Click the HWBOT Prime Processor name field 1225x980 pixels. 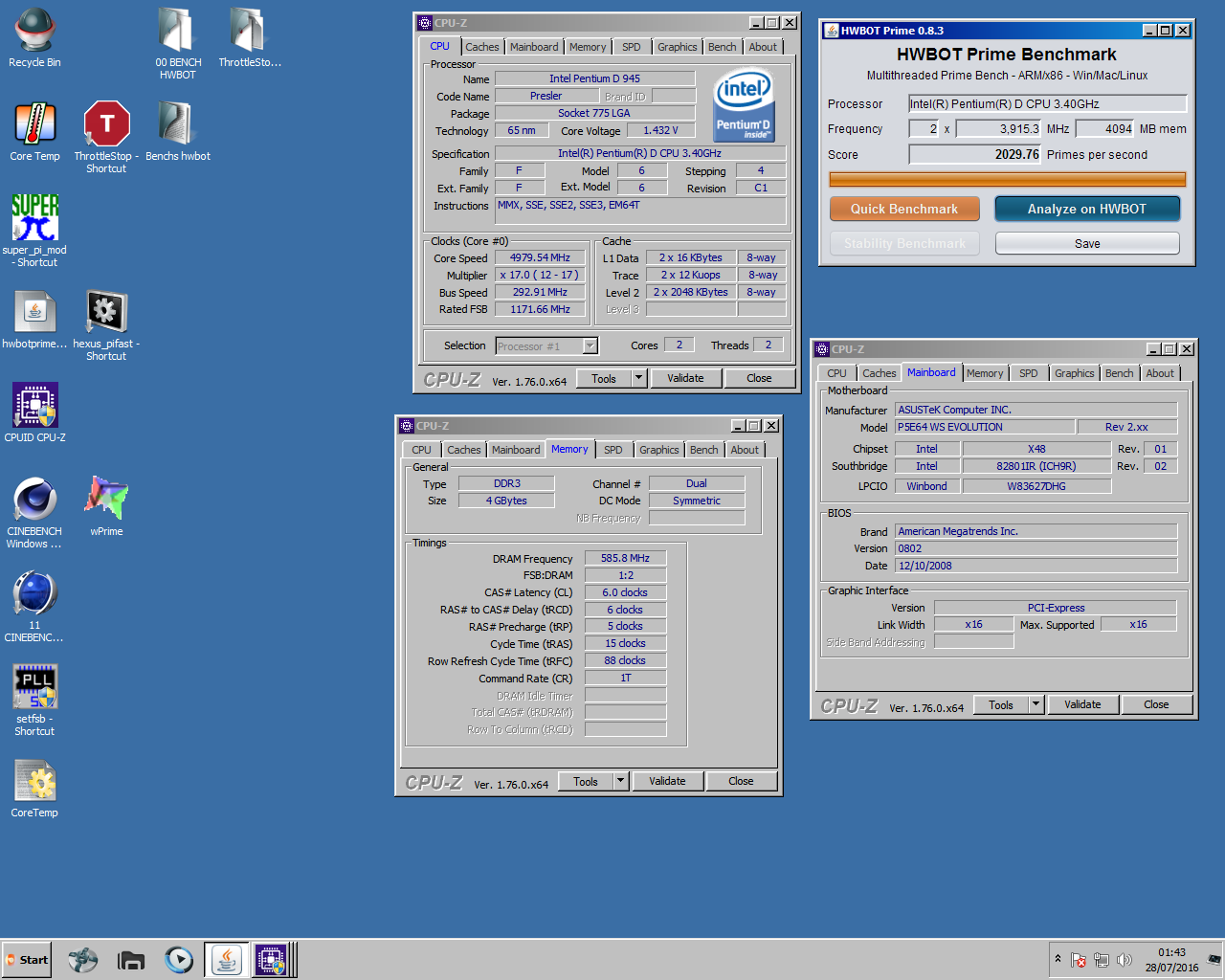coord(1047,103)
